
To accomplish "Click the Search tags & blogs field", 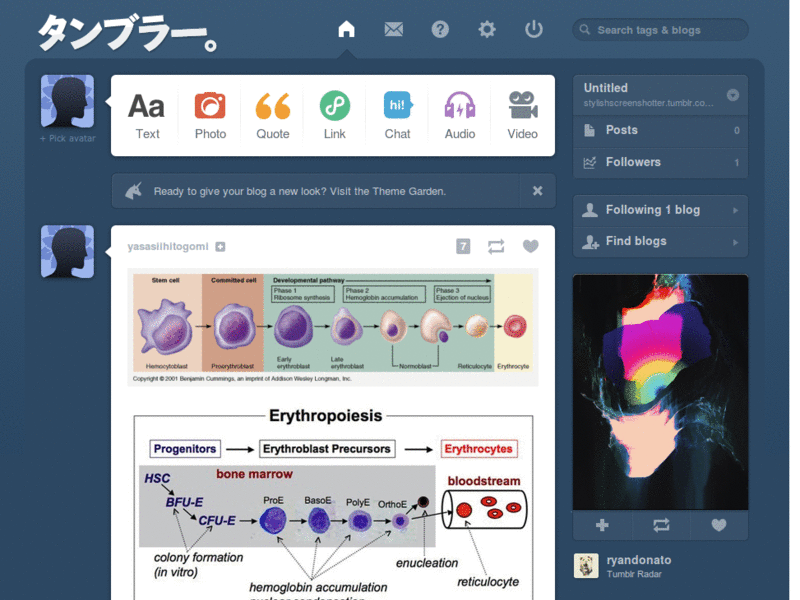I will coord(660,30).
